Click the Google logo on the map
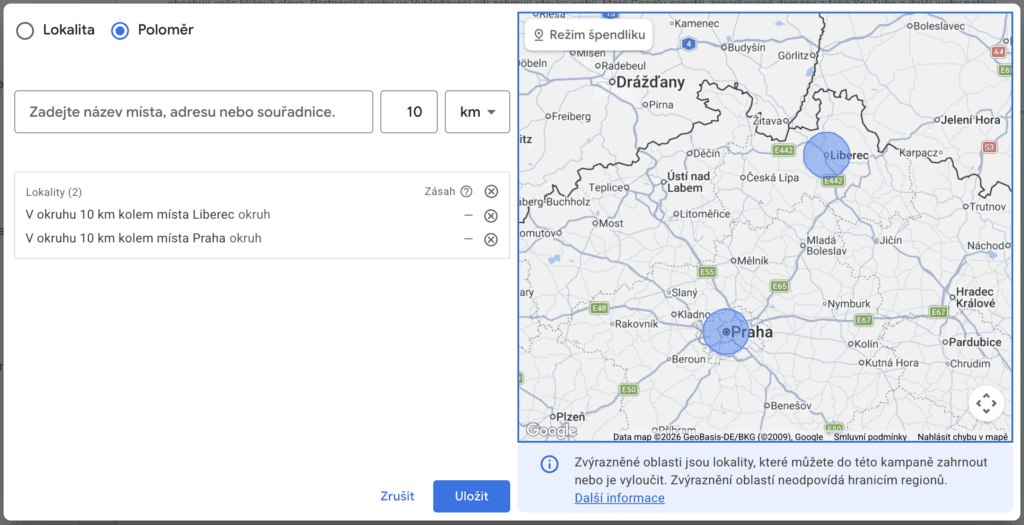The height and width of the screenshot is (525, 1024). coord(551,430)
